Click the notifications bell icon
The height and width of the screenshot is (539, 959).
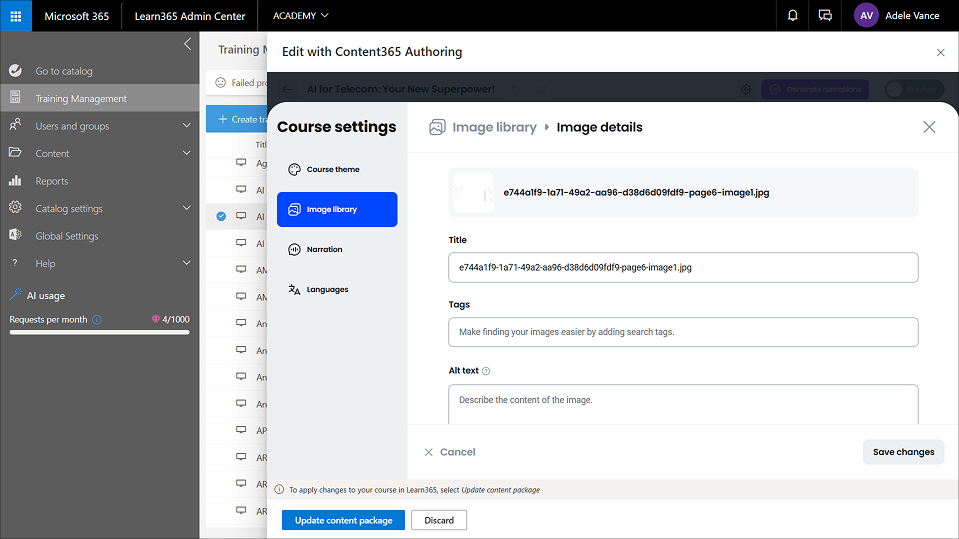[x=793, y=16]
